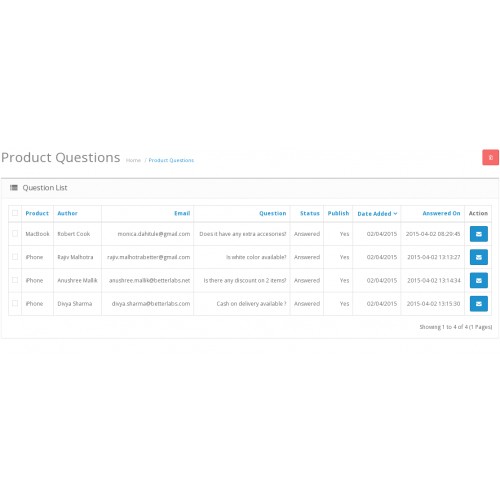Click the Question List icon
Viewport: 500px width, 500px height.
[14, 188]
